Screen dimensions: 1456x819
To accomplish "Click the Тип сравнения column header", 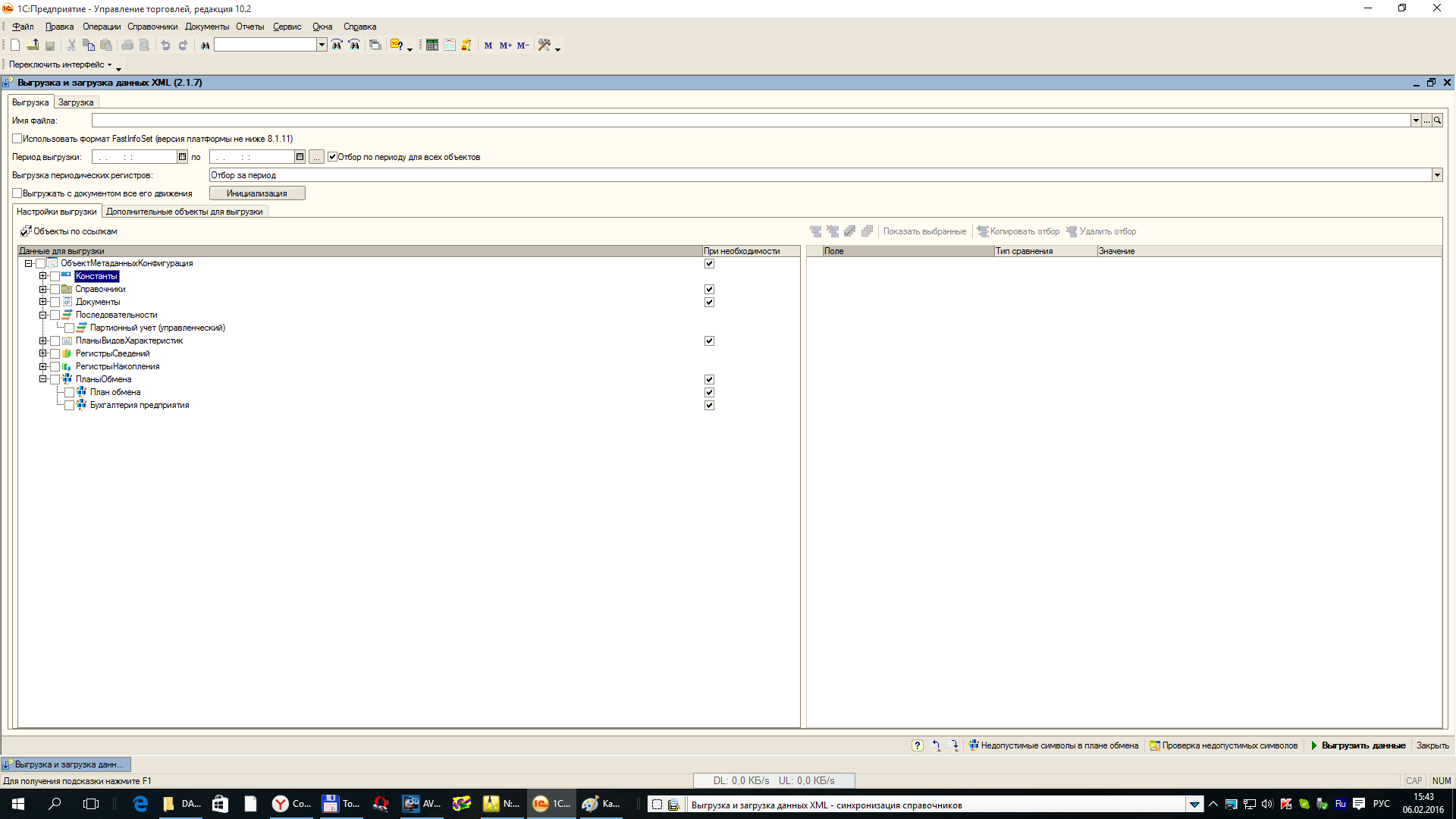I will (x=1045, y=251).
